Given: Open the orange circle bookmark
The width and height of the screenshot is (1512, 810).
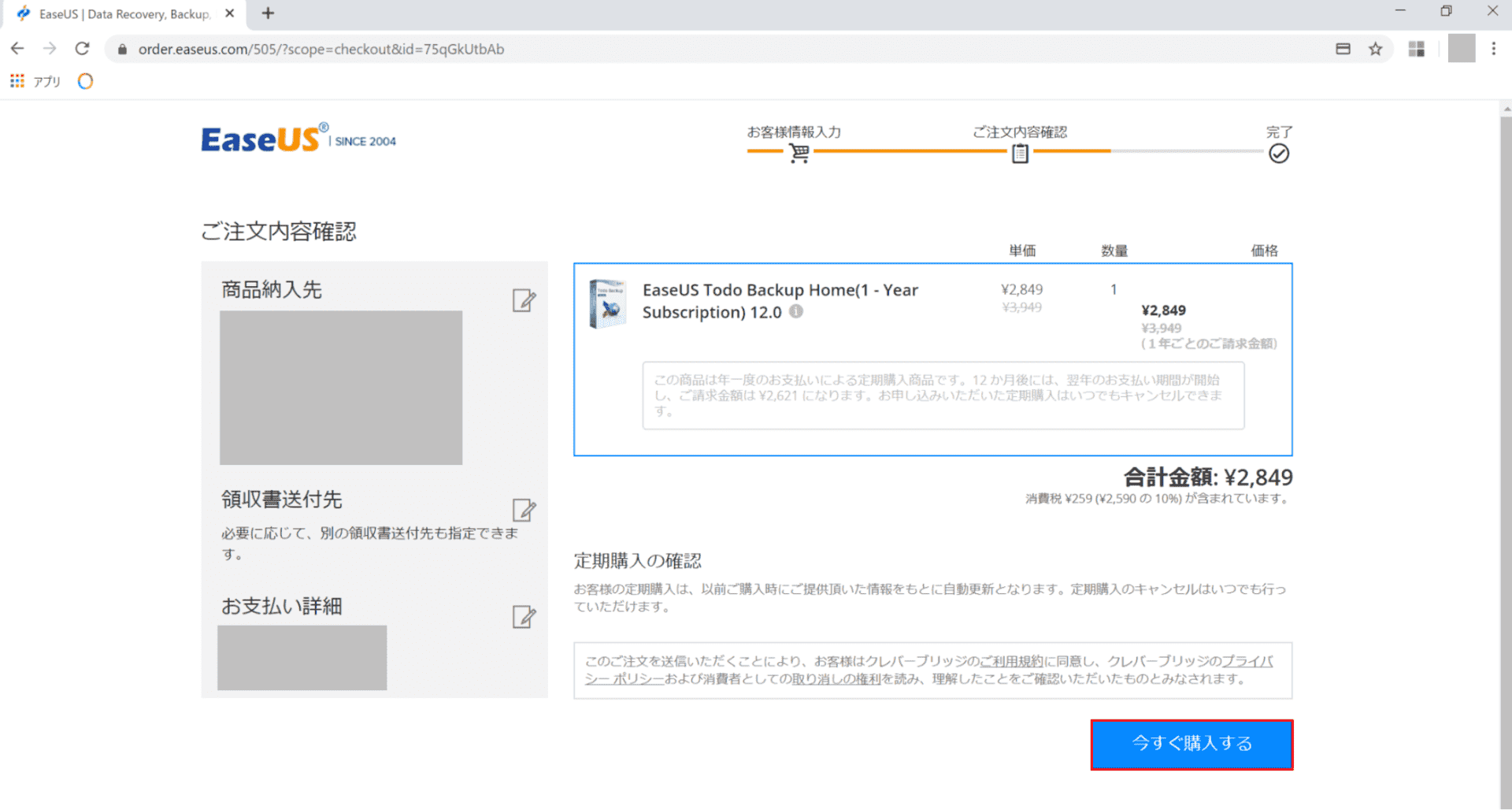Looking at the screenshot, I should click(85, 81).
